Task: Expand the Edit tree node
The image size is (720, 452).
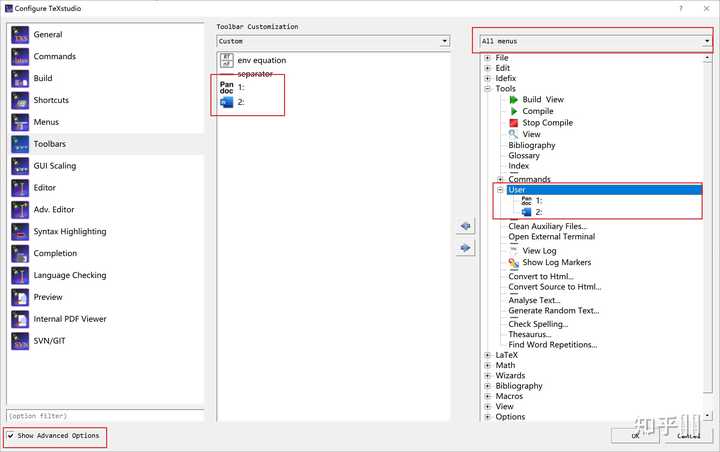Action: click(x=488, y=68)
